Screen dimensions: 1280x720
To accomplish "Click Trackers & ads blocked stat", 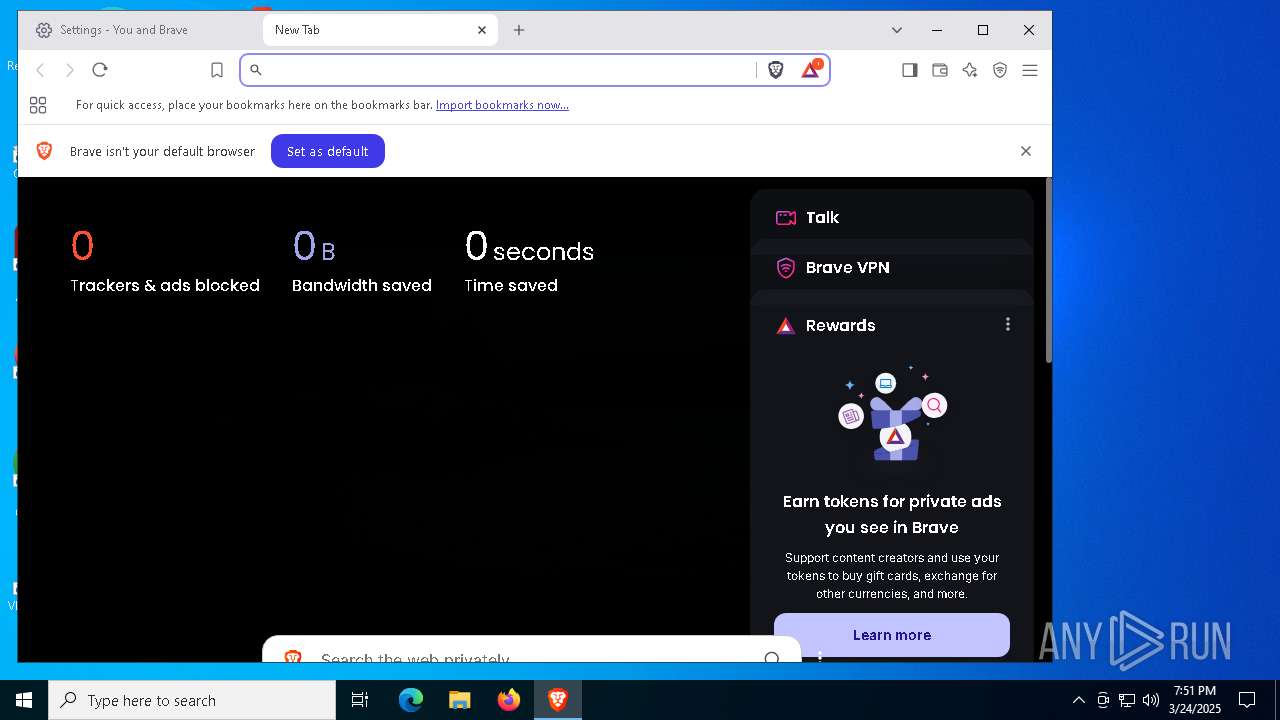I will pos(165,262).
